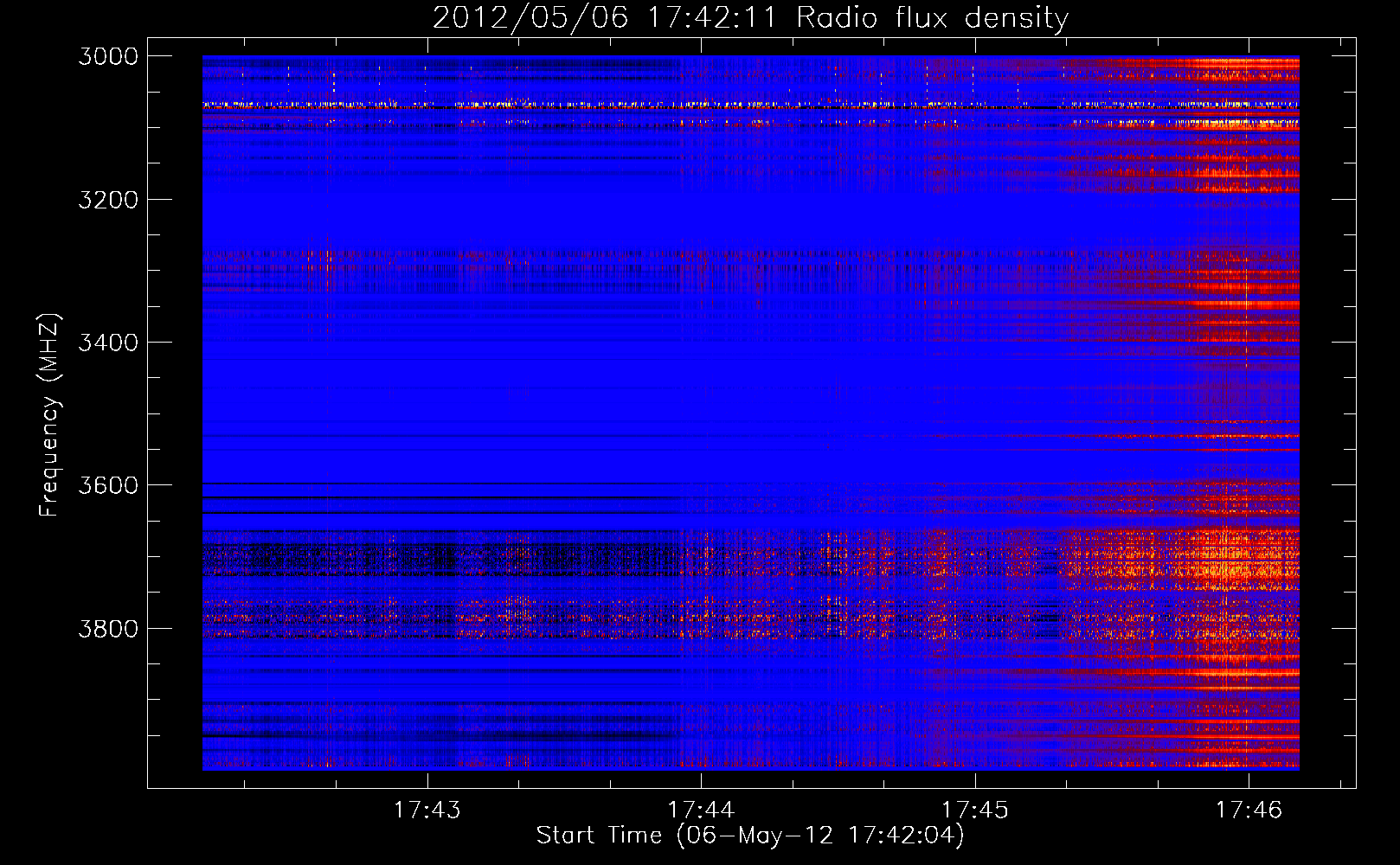Click the plot title '2012/05/06 17:42:11 Radio flux density'

(x=750, y=18)
